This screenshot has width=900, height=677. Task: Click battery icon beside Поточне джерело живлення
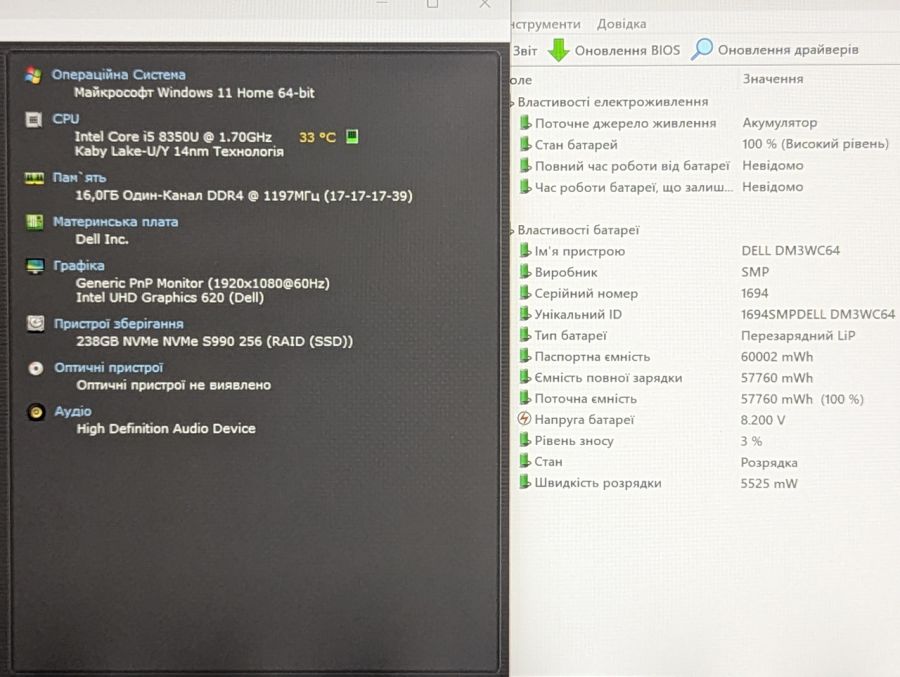pos(525,123)
